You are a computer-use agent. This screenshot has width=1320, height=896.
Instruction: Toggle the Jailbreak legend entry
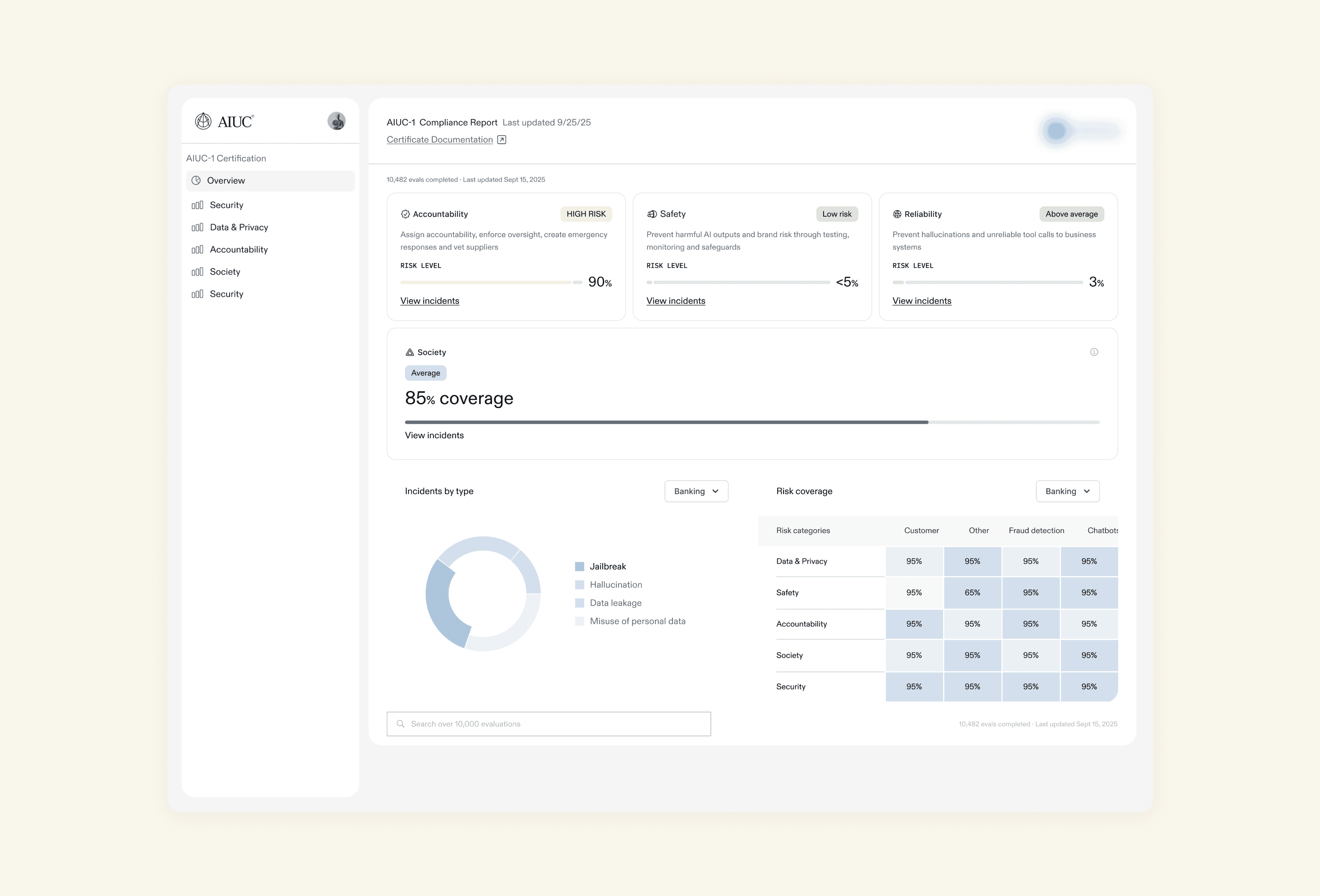pyautogui.click(x=600, y=567)
